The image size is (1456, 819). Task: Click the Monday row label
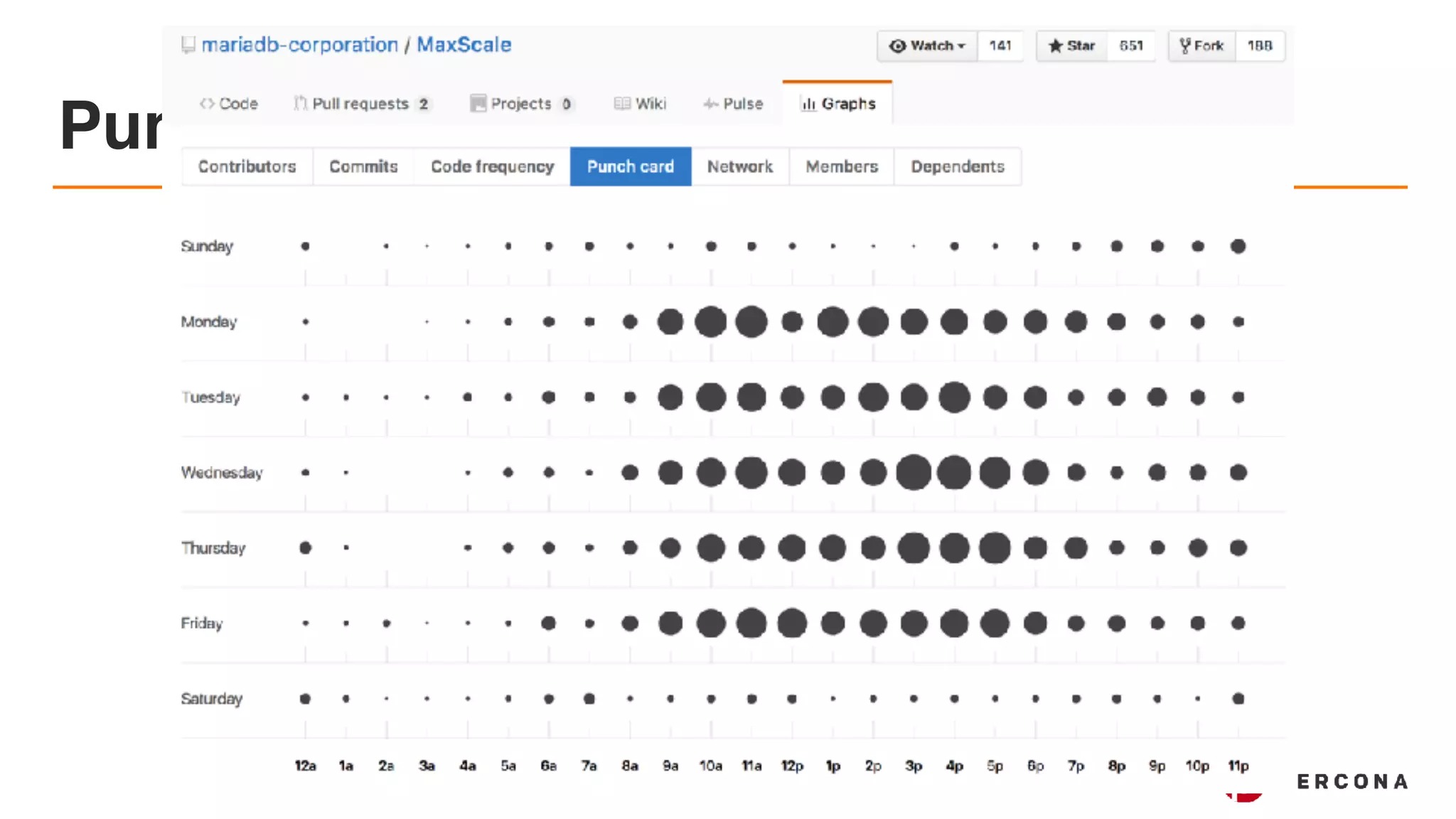click(209, 322)
